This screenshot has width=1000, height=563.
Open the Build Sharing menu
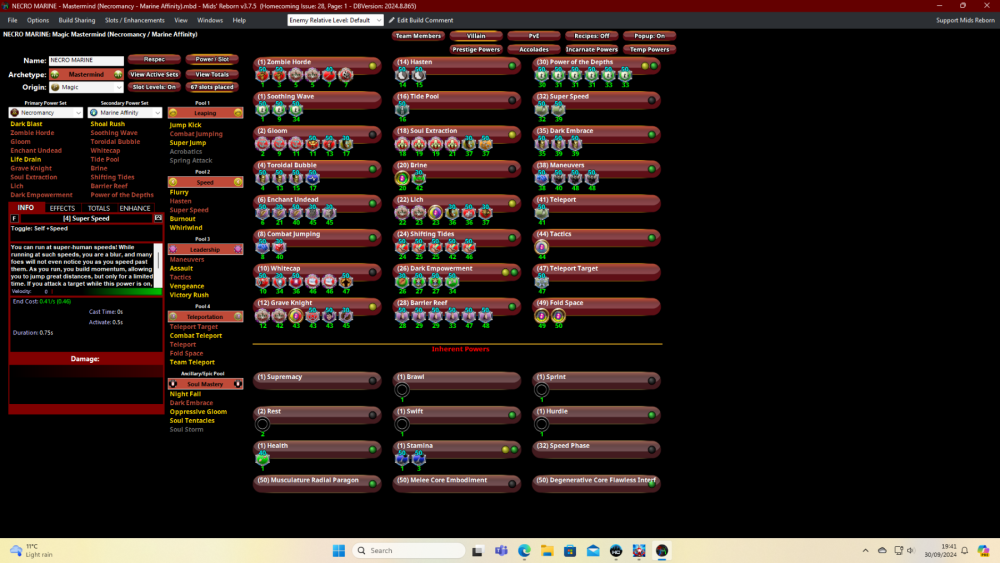tap(77, 20)
